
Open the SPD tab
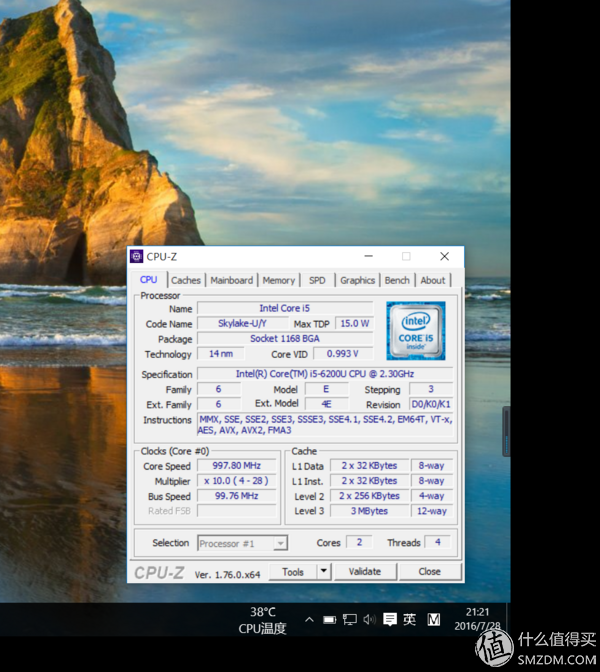pos(317,280)
